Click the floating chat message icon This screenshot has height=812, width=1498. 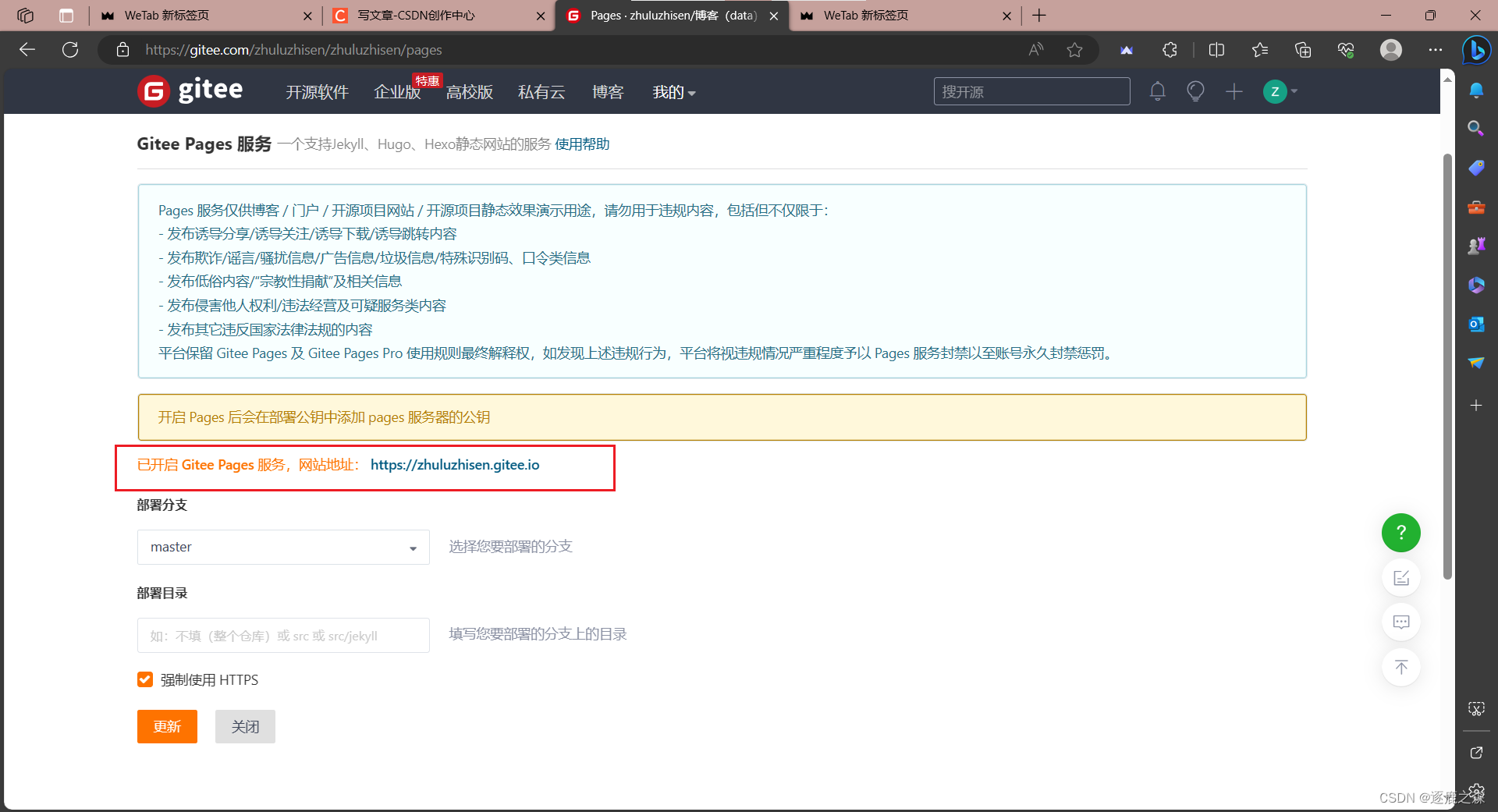pyautogui.click(x=1400, y=622)
